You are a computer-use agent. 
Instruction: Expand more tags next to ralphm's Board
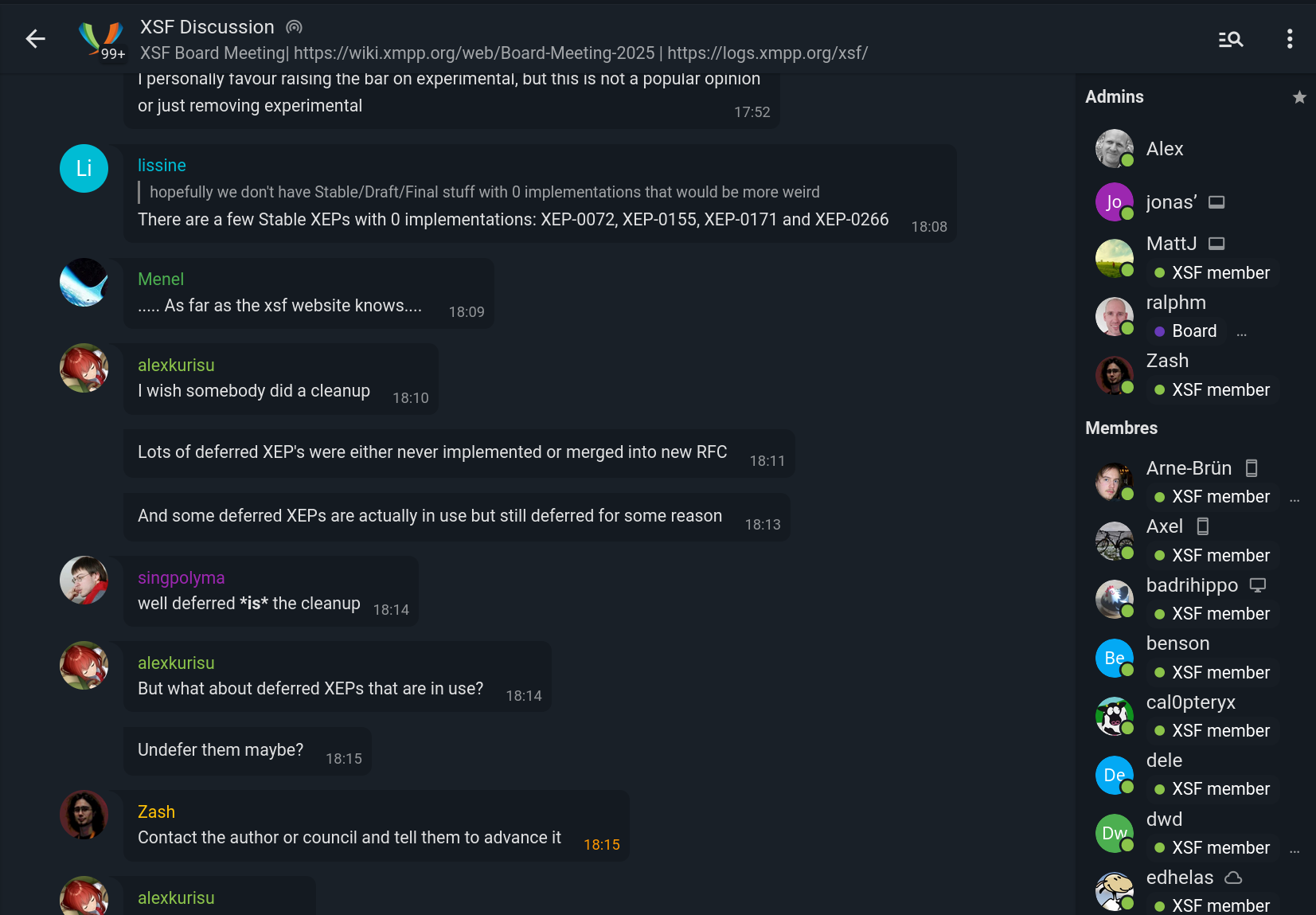coord(1242,332)
